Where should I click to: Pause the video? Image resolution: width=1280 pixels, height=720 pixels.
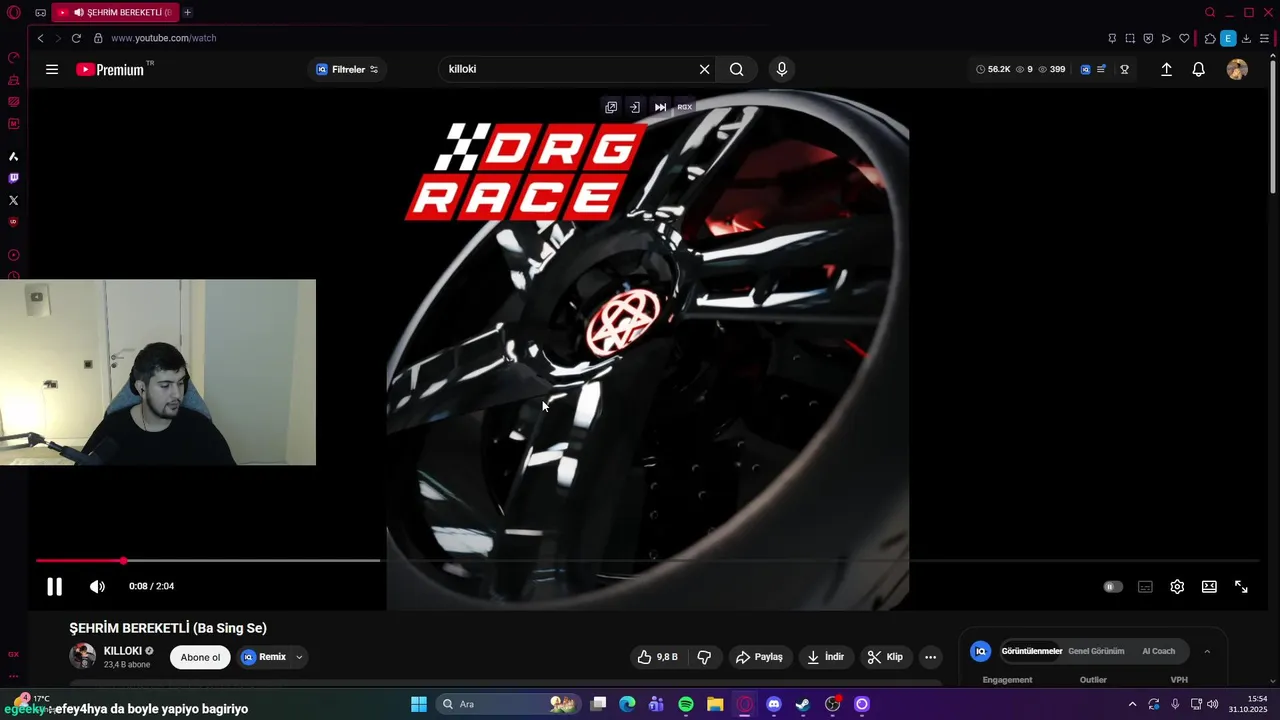(54, 586)
